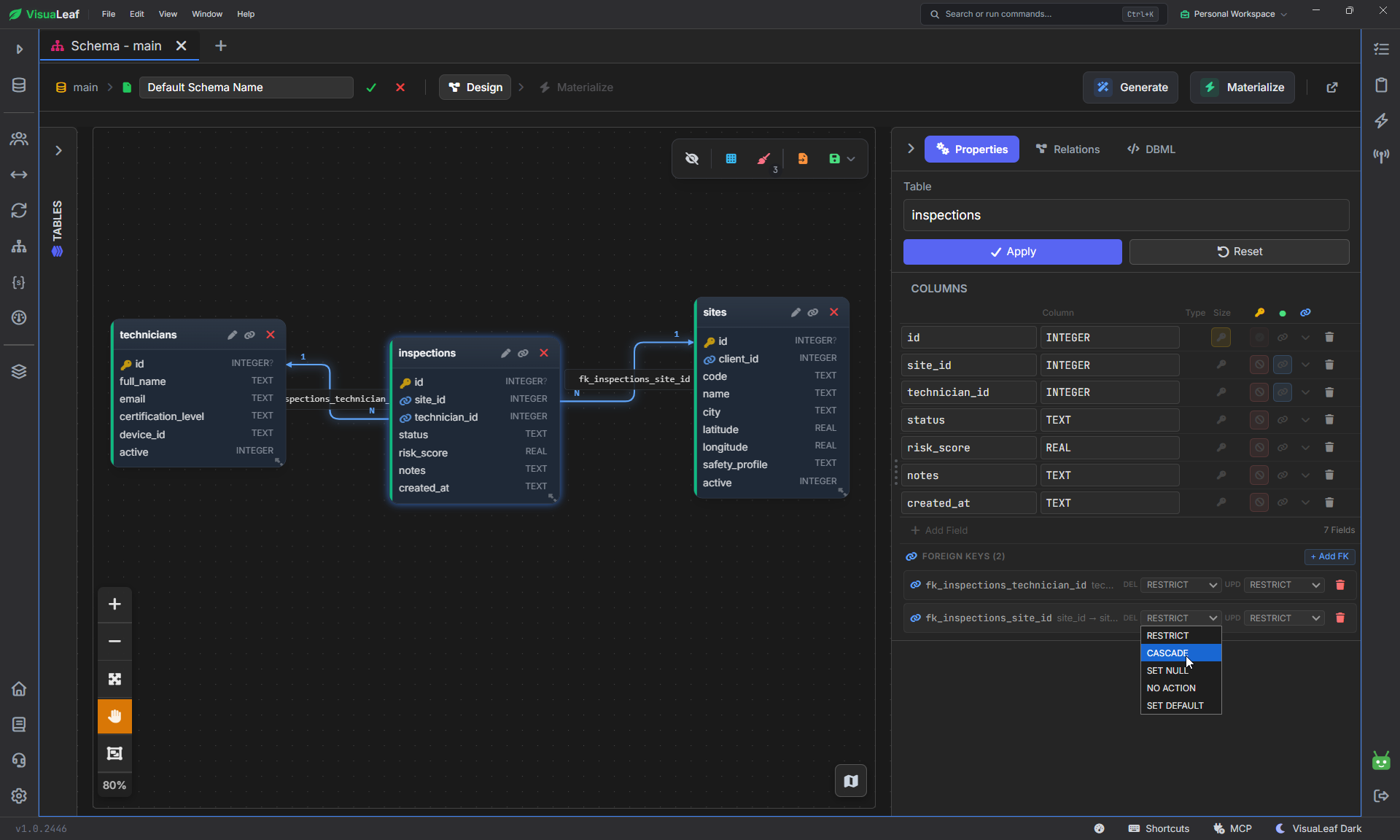The width and height of the screenshot is (1400, 840).
Task: Expand the collapsed TABLES side panel
Action: (58, 150)
